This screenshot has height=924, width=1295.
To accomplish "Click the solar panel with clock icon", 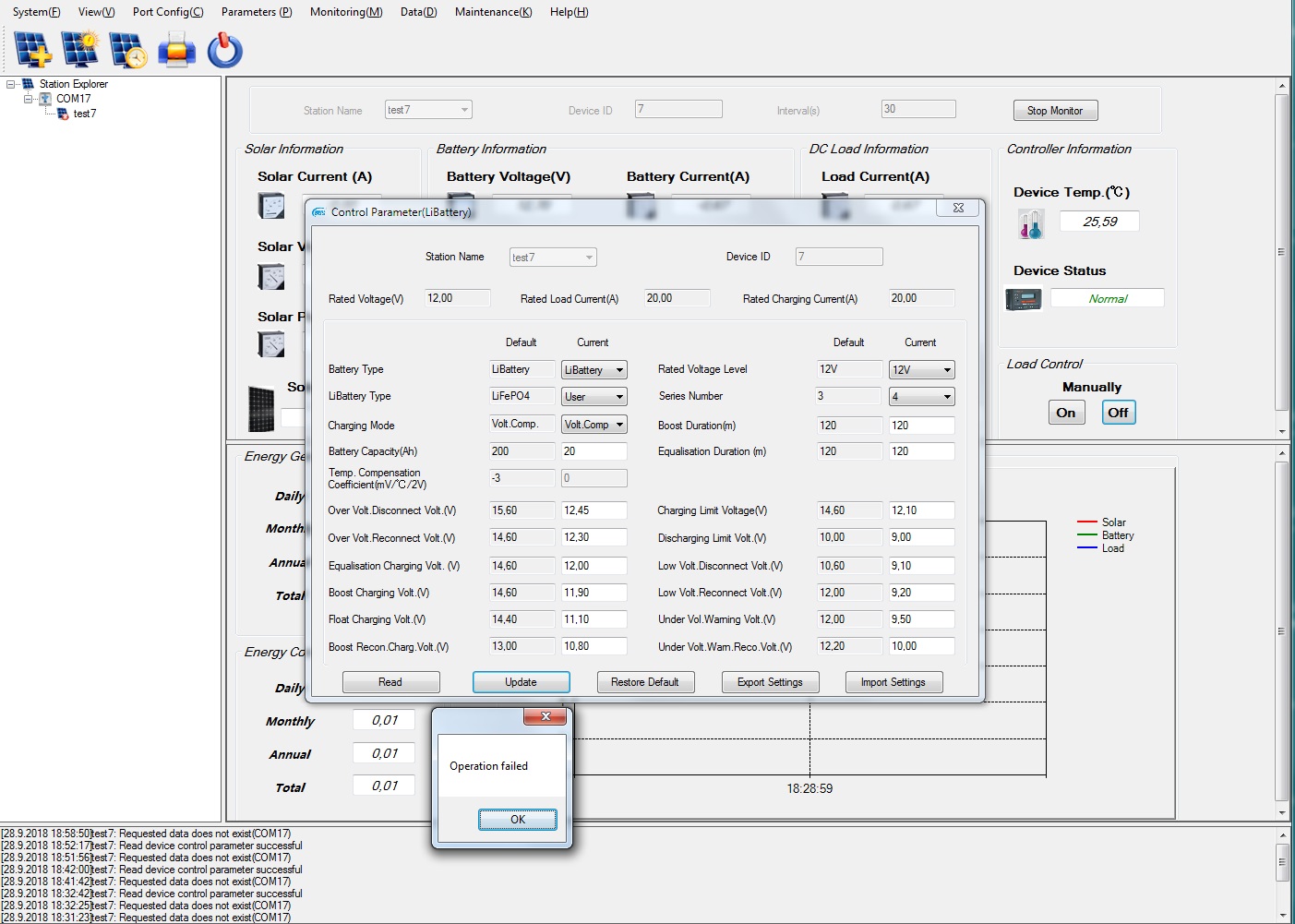I will 127,50.
